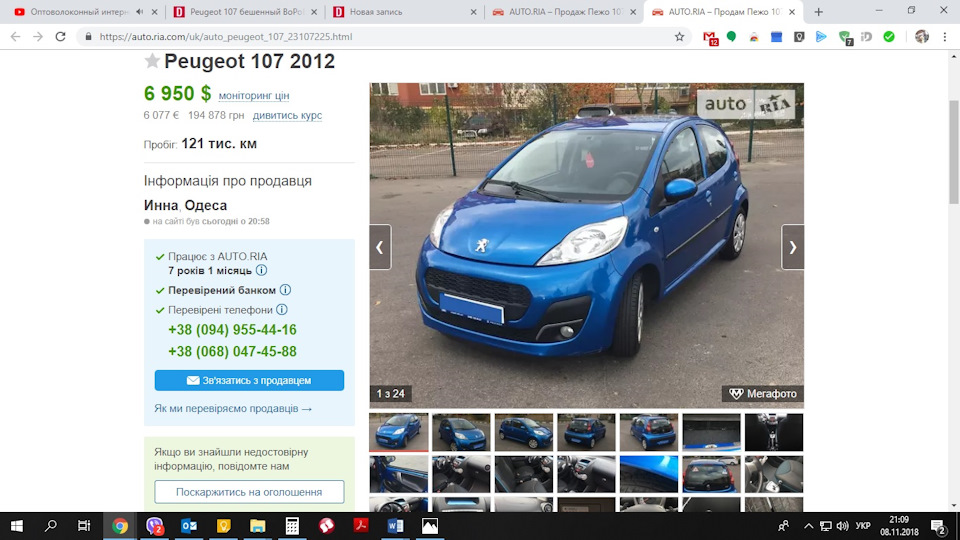The width and height of the screenshot is (960, 540).
Task: Open the volume control in system tray
Action: (842, 526)
